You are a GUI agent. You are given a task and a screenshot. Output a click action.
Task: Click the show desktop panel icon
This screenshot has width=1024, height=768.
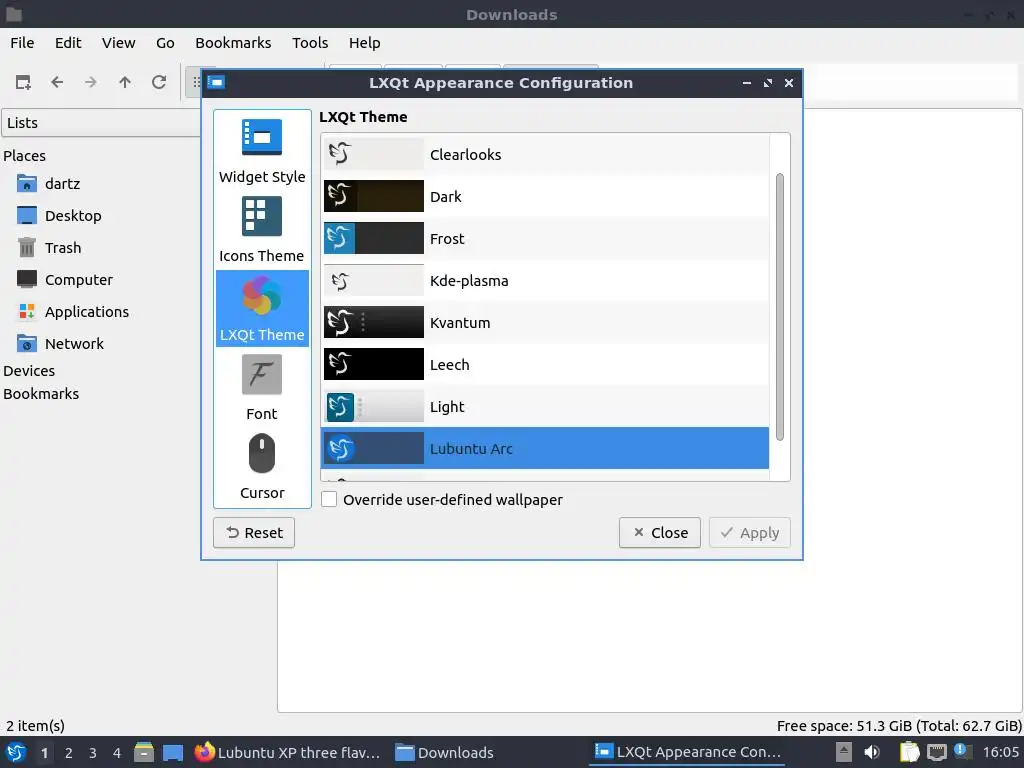[x=173, y=752]
